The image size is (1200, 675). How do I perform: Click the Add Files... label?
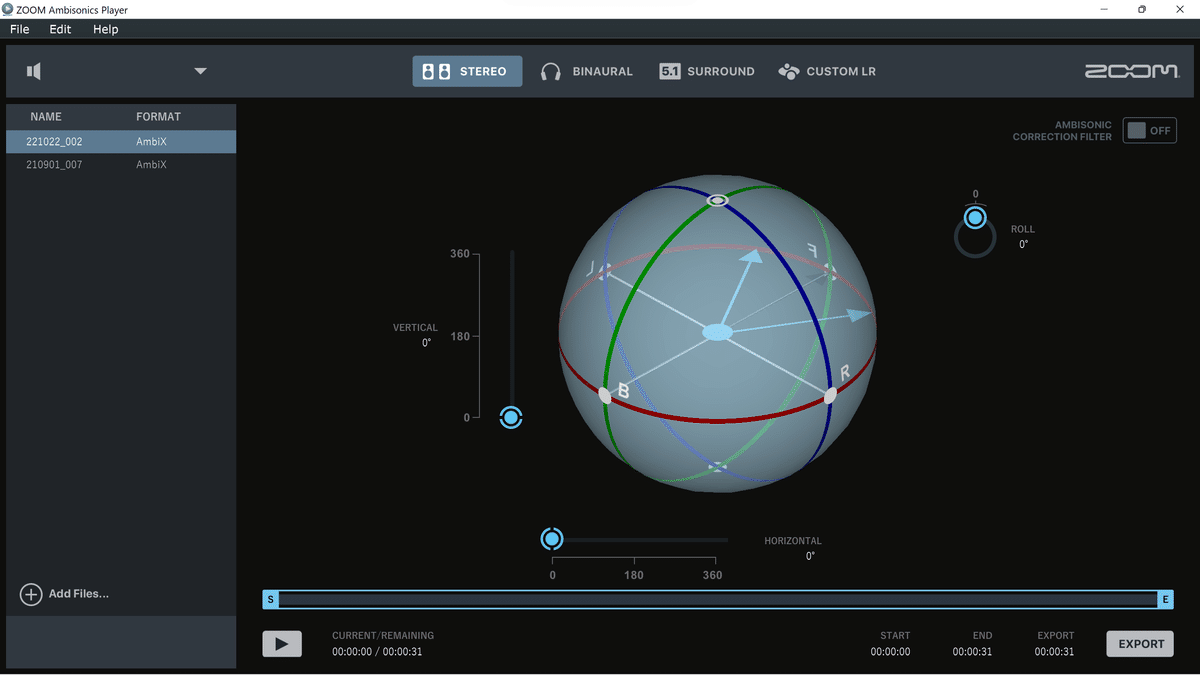click(x=79, y=594)
